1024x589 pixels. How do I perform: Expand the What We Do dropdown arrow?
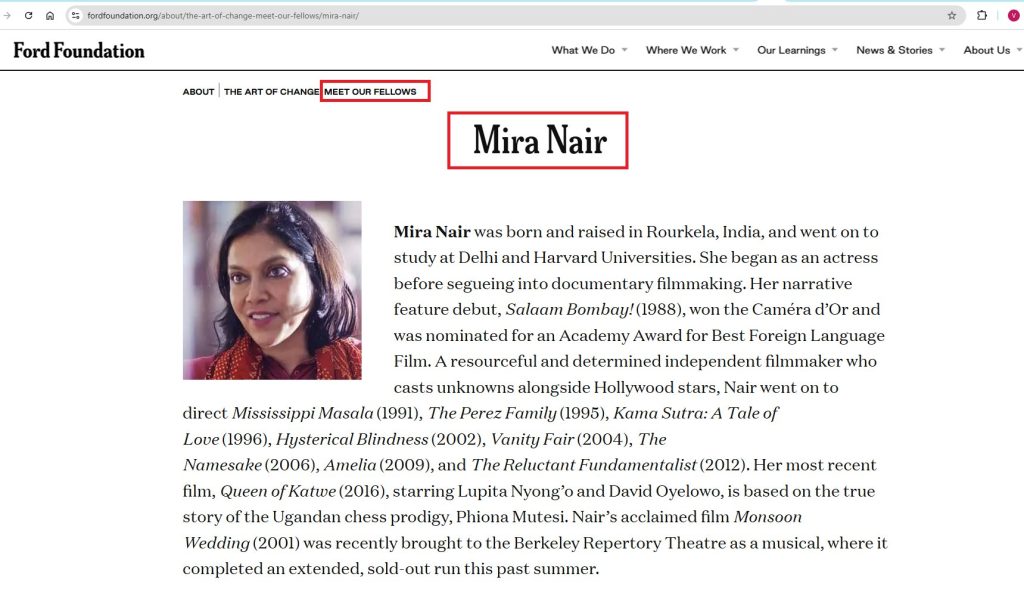624,50
